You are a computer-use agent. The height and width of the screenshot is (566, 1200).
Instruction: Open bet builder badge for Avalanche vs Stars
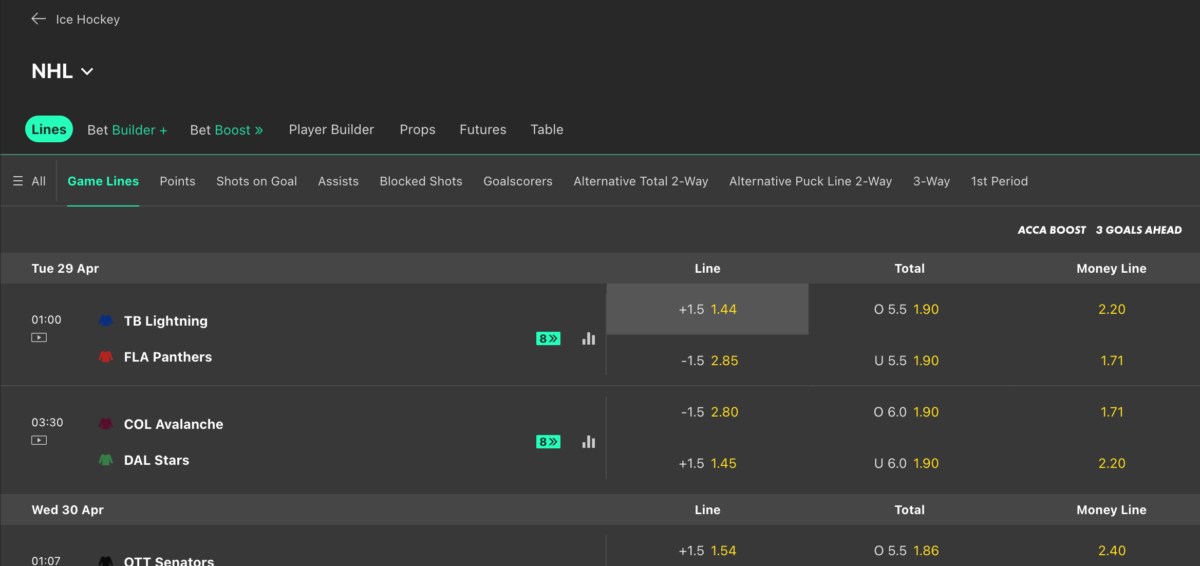point(548,442)
